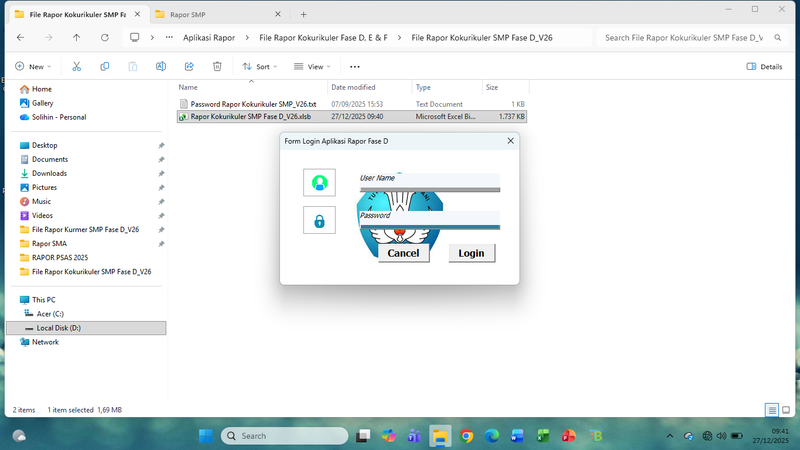This screenshot has width=800, height=450.
Task: Click the user avatar icon in login form
Action: point(319,182)
